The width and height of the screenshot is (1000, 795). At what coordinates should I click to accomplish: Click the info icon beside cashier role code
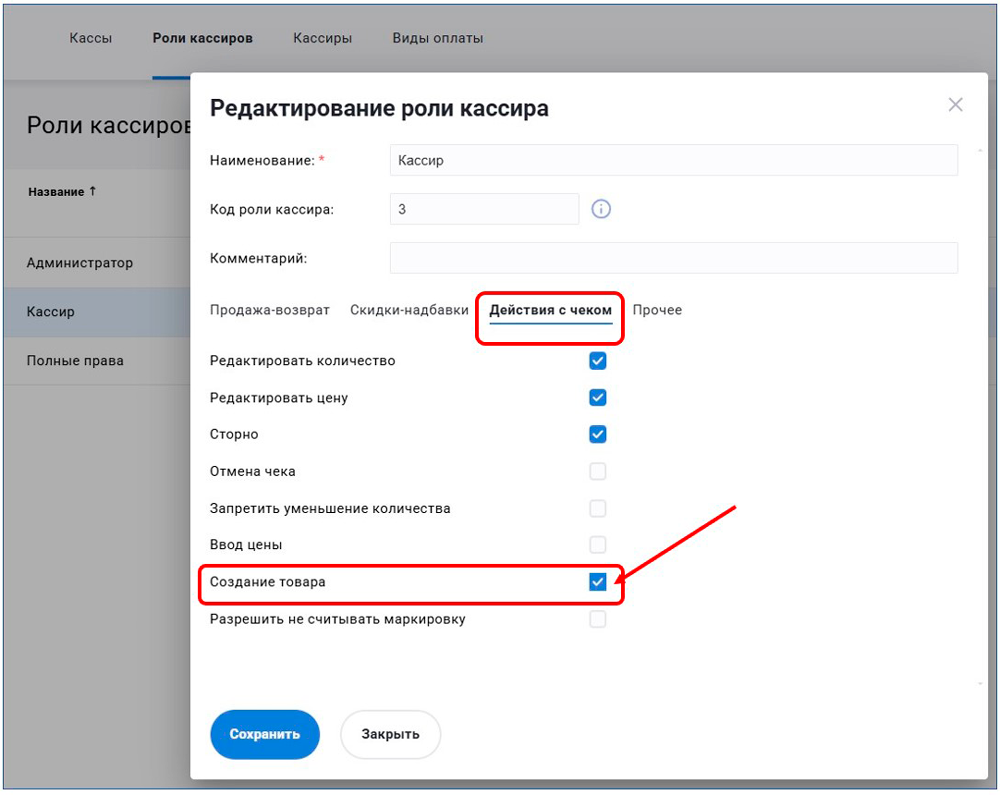coord(601,209)
